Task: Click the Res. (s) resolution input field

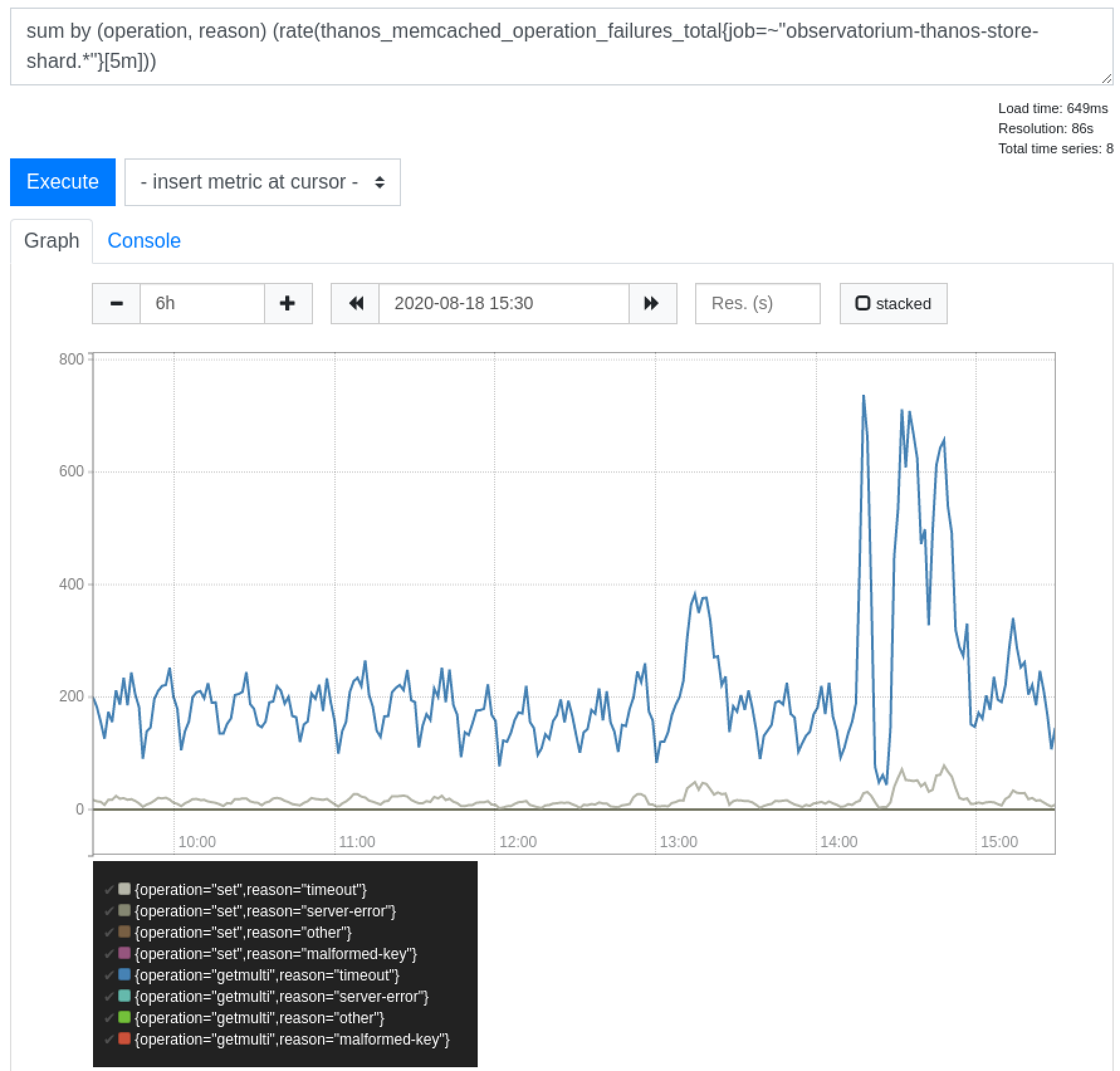Action: [x=757, y=304]
